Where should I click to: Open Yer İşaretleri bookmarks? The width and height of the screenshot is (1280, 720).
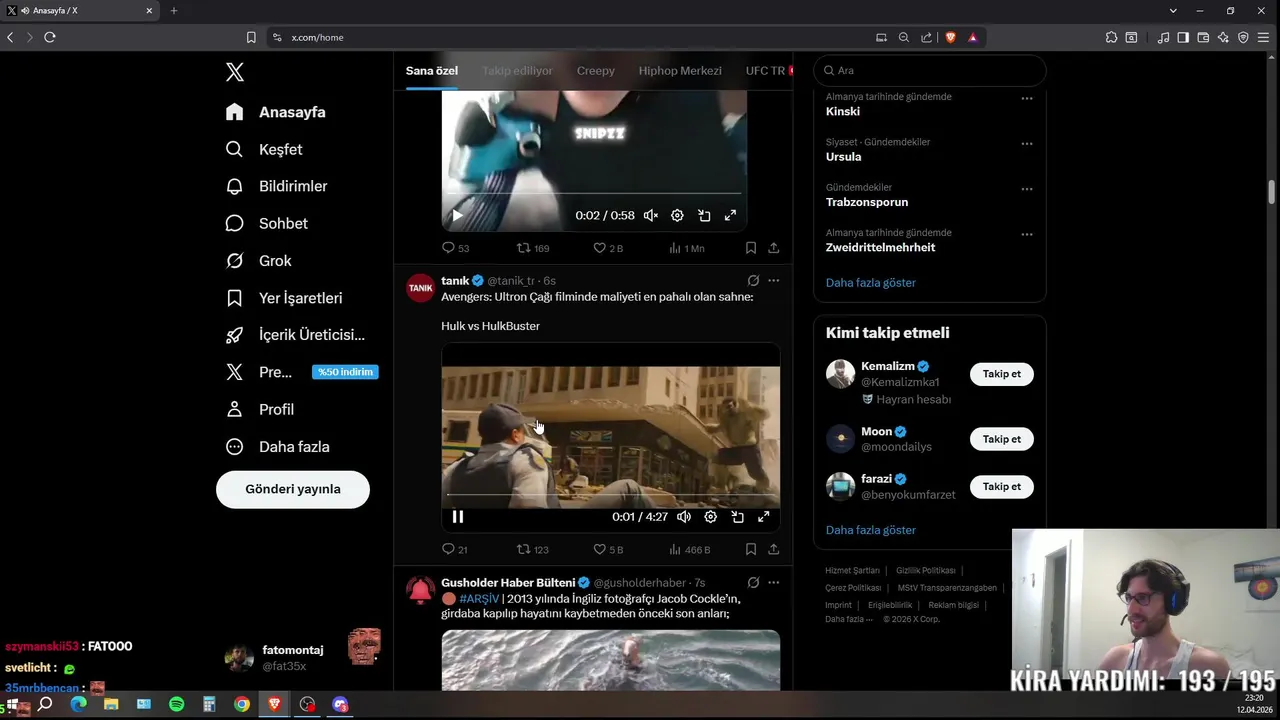(x=284, y=298)
